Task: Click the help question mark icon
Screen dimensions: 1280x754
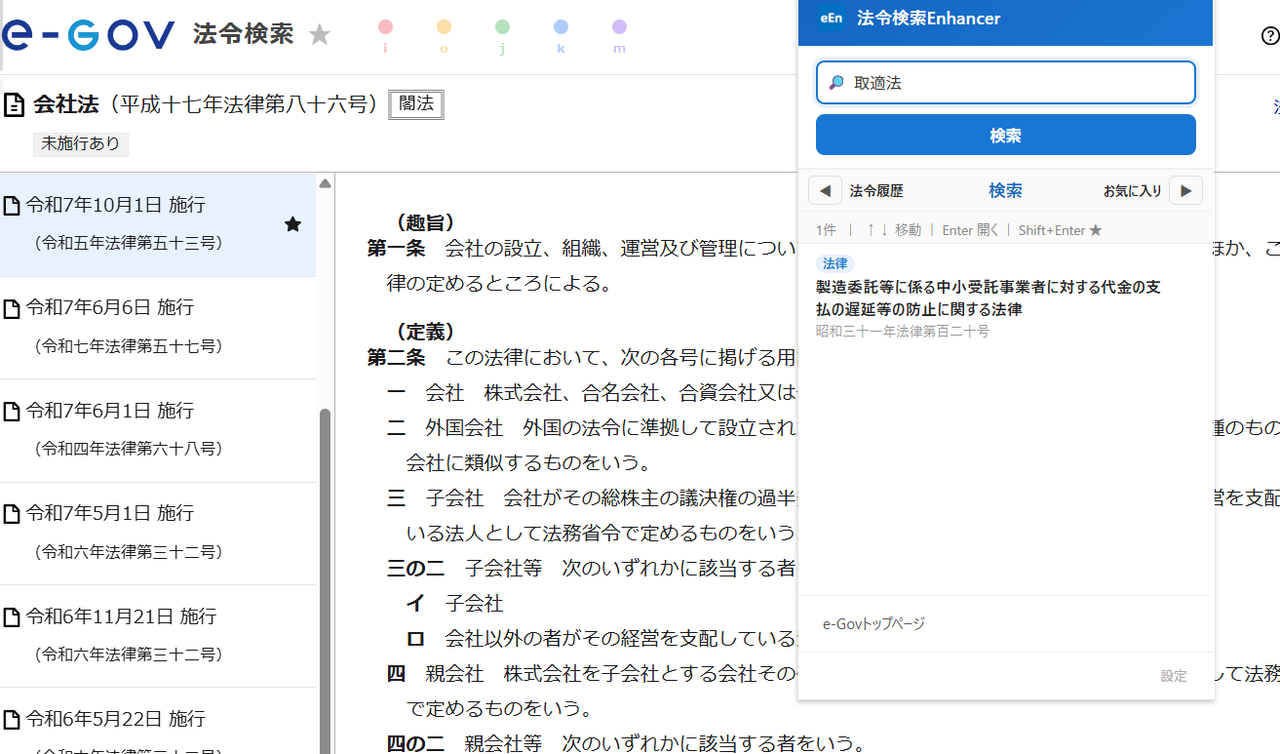Action: [1271, 36]
